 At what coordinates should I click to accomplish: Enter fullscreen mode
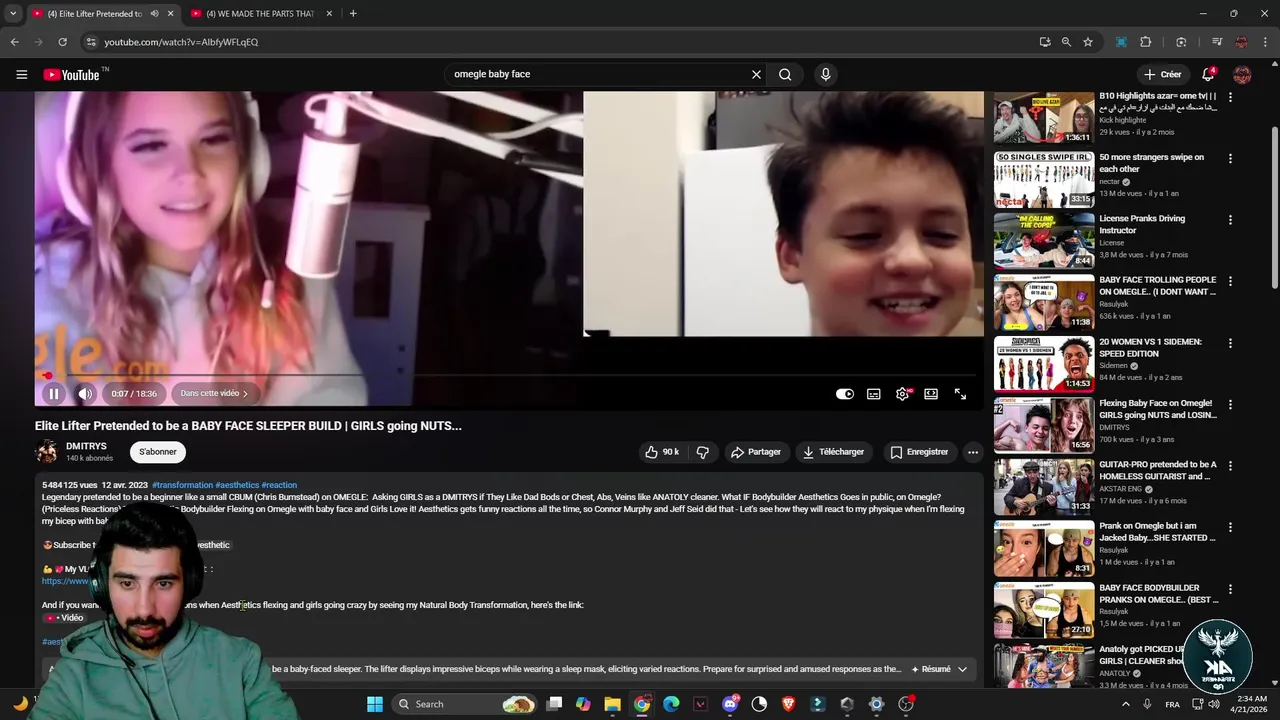coord(960,394)
